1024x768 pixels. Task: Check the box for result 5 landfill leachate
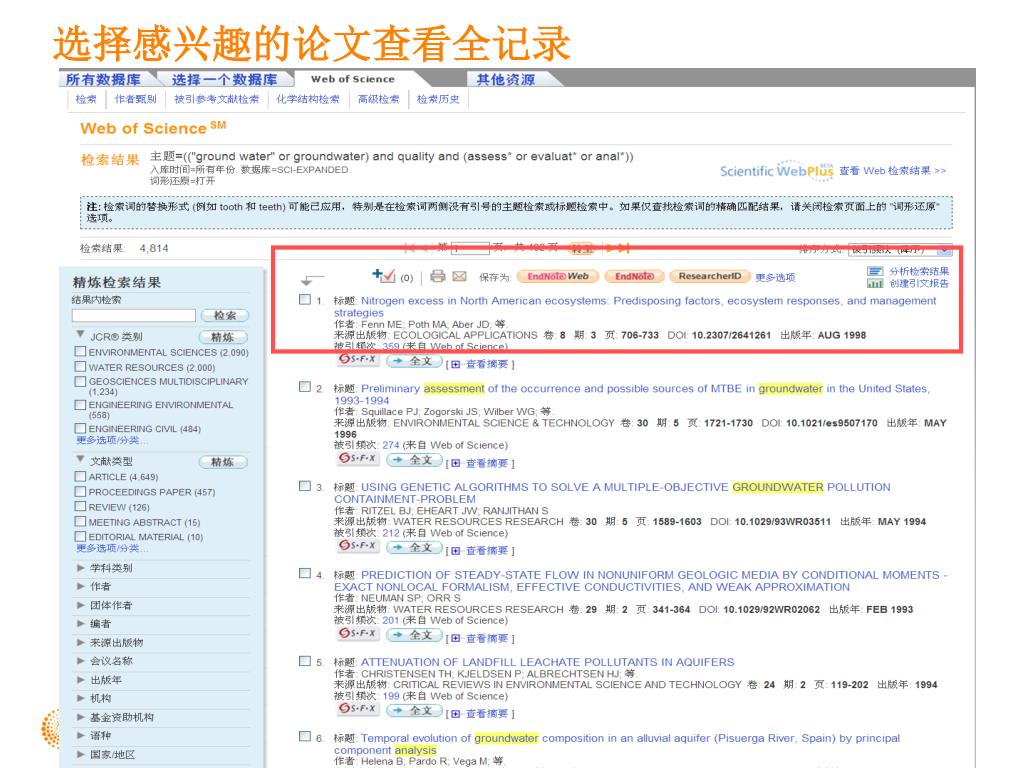point(304,661)
